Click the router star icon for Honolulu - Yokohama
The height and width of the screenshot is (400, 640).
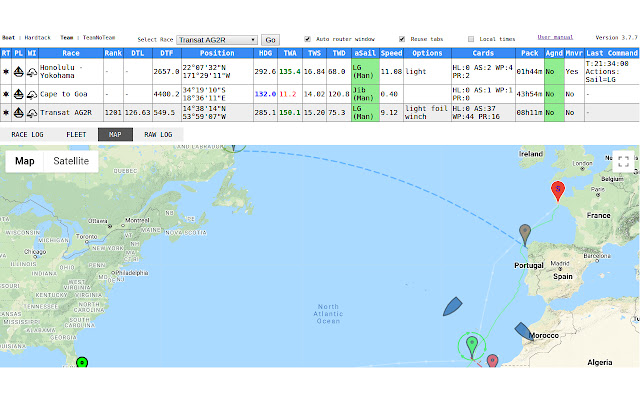(6, 71)
